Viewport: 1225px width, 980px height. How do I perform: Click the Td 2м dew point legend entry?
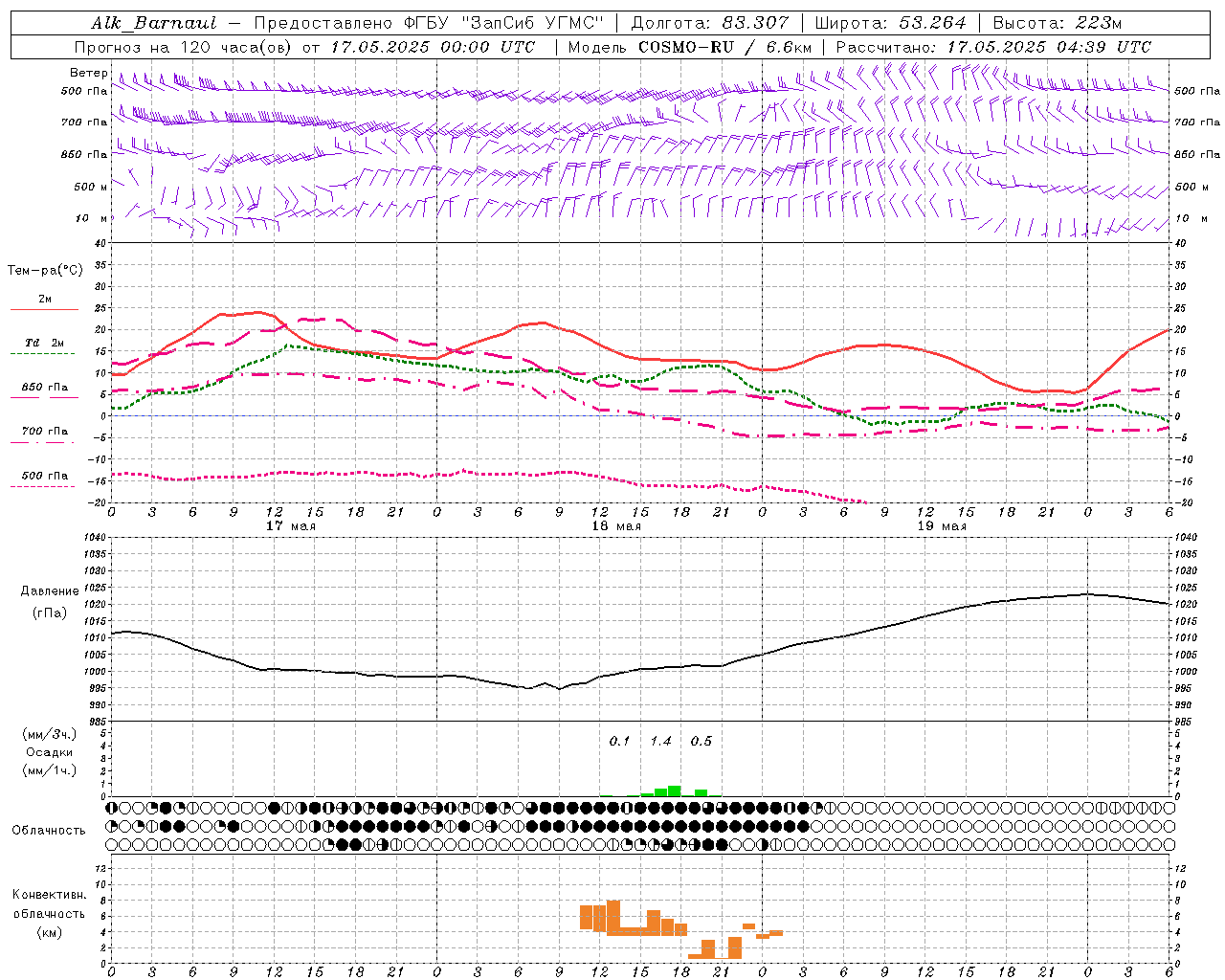(x=44, y=342)
